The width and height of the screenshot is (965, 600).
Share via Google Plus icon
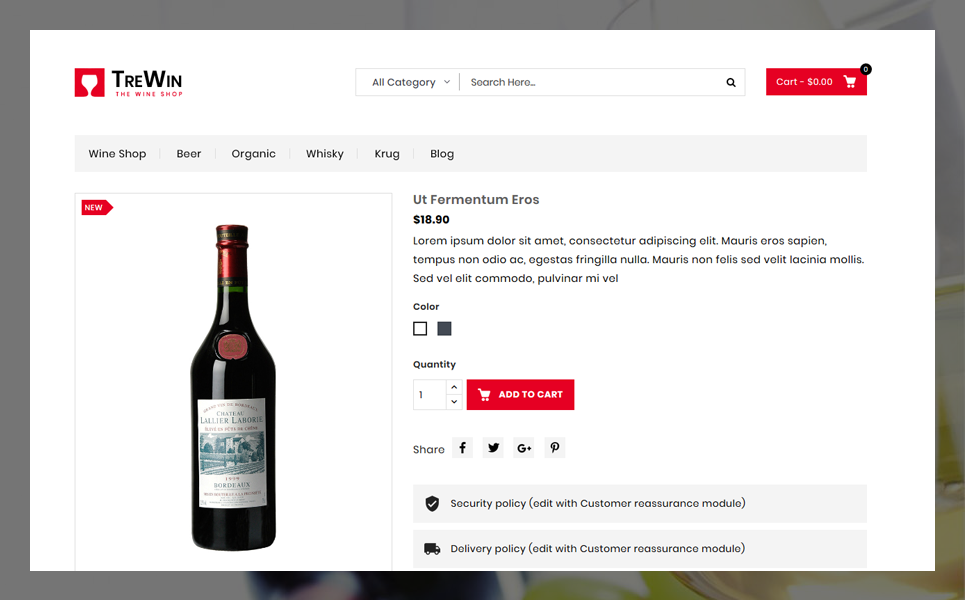pyautogui.click(x=524, y=447)
